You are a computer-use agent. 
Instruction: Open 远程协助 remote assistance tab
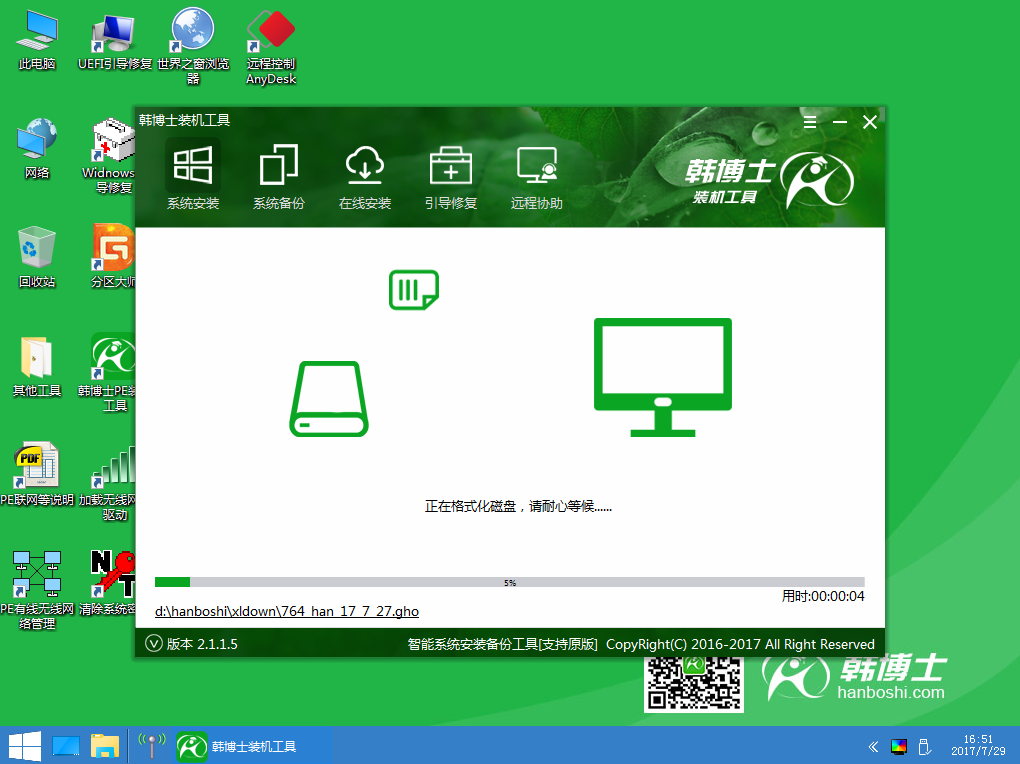[537, 177]
